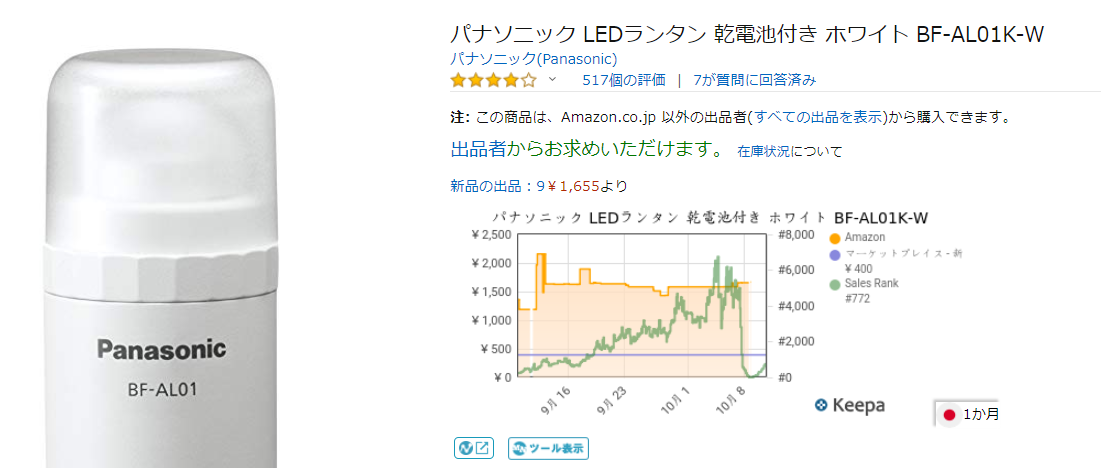Open the 新品の出品 new offers link
Image resolution: width=1101 pixels, height=468 pixels.
(x=491, y=185)
